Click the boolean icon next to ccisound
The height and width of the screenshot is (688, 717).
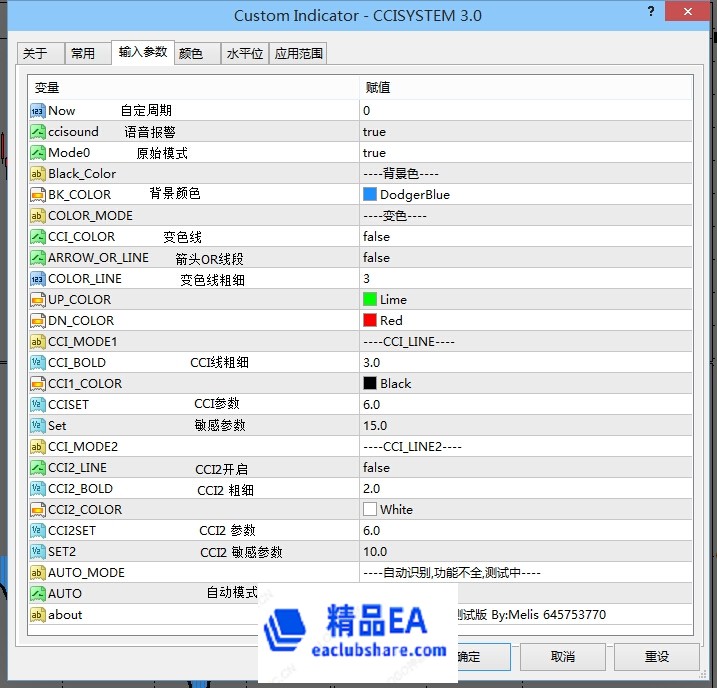[38, 132]
